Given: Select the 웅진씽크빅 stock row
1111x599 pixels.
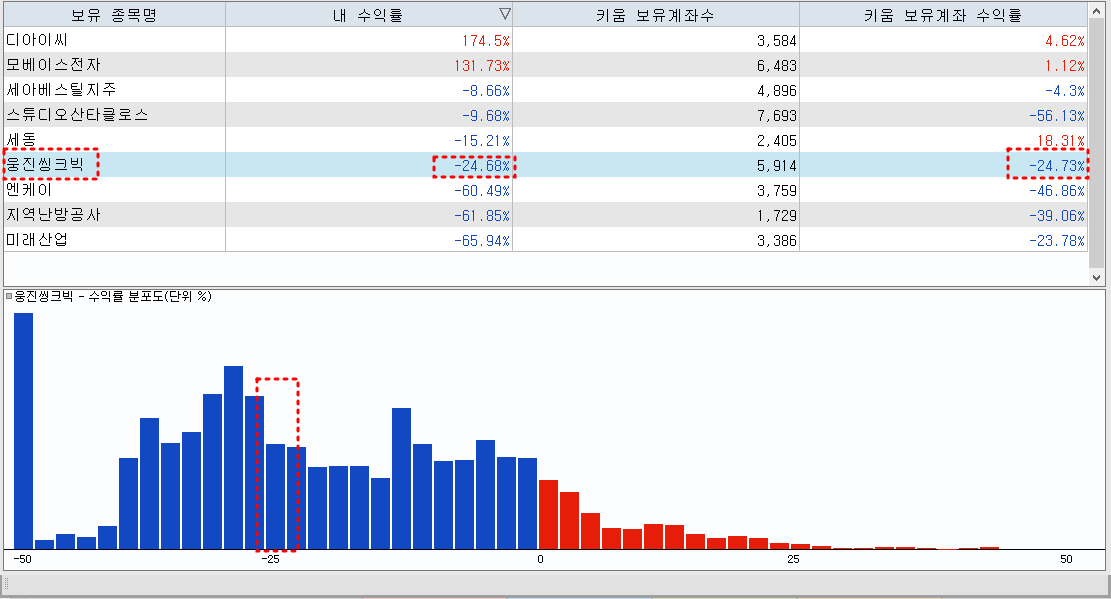Looking at the screenshot, I should pyautogui.click(x=546, y=164).
